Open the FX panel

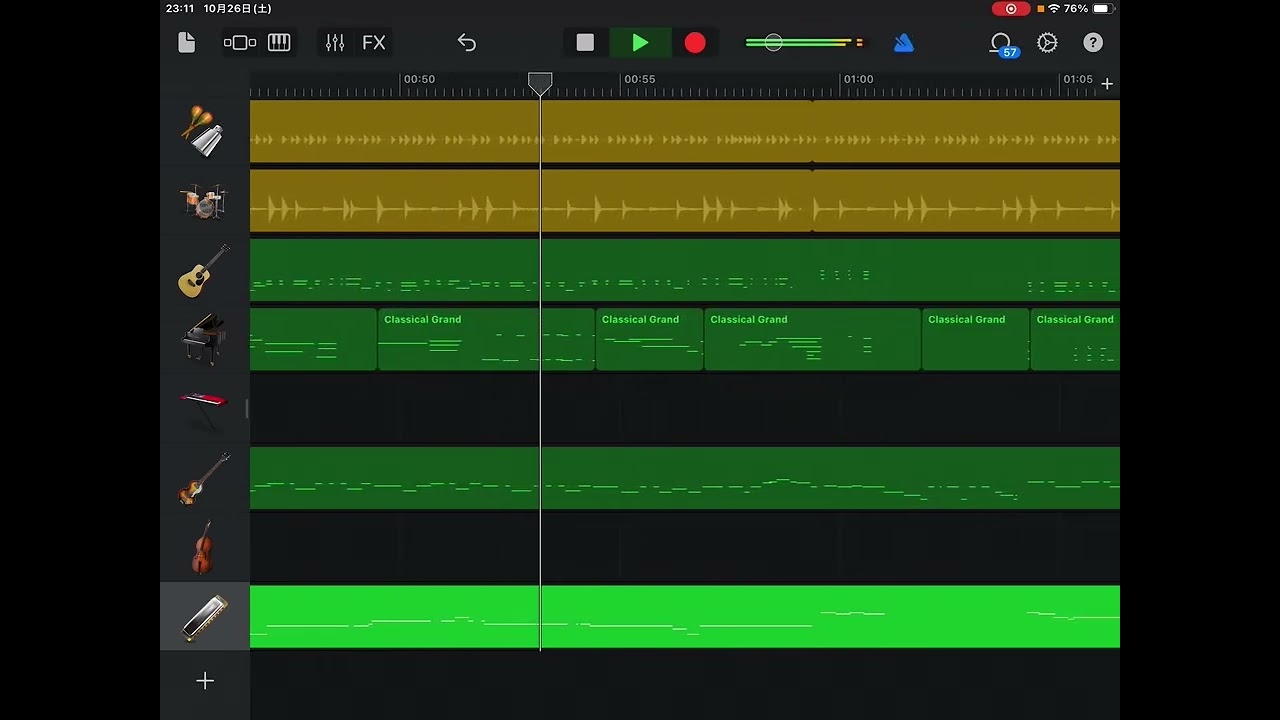(374, 43)
